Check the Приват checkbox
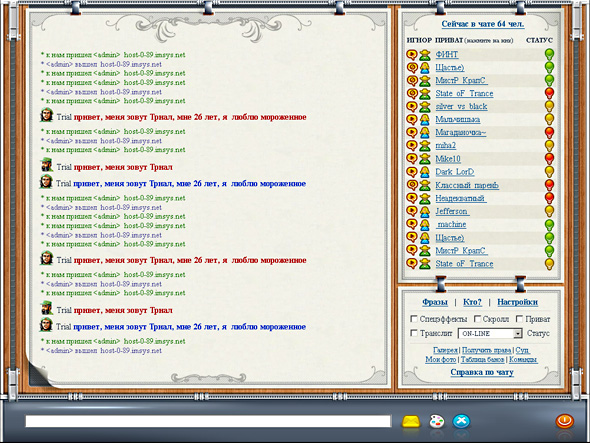Image resolution: width=590 pixels, height=443 pixels. coord(519,319)
